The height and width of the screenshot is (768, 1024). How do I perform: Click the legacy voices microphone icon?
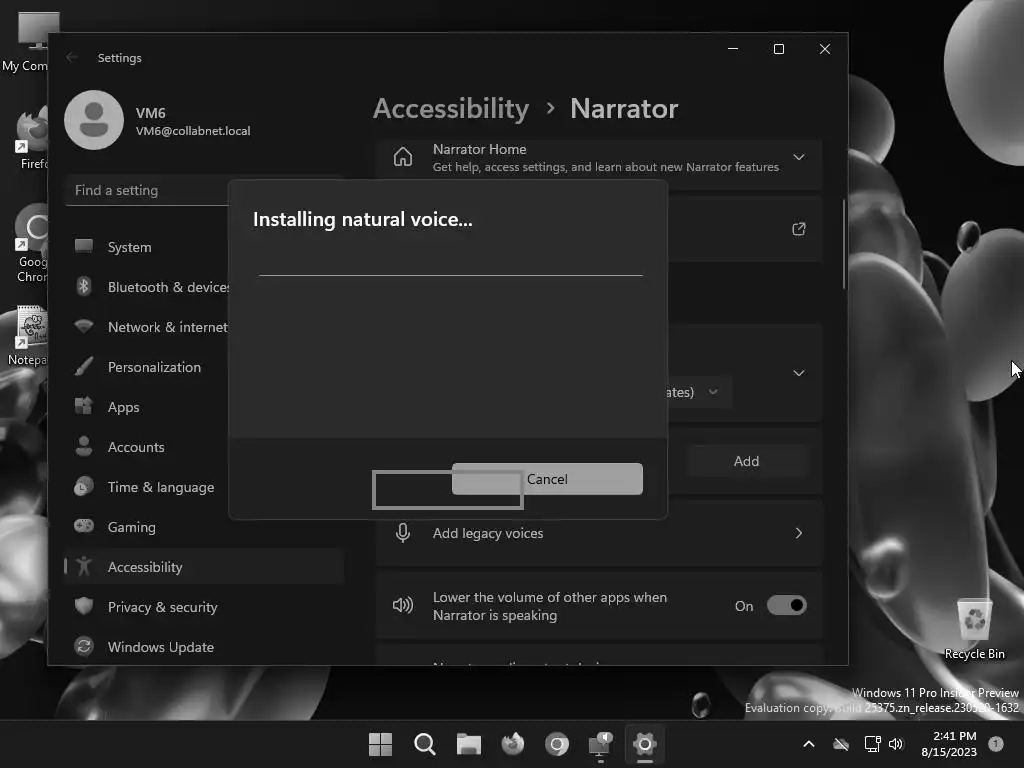tap(403, 533)
